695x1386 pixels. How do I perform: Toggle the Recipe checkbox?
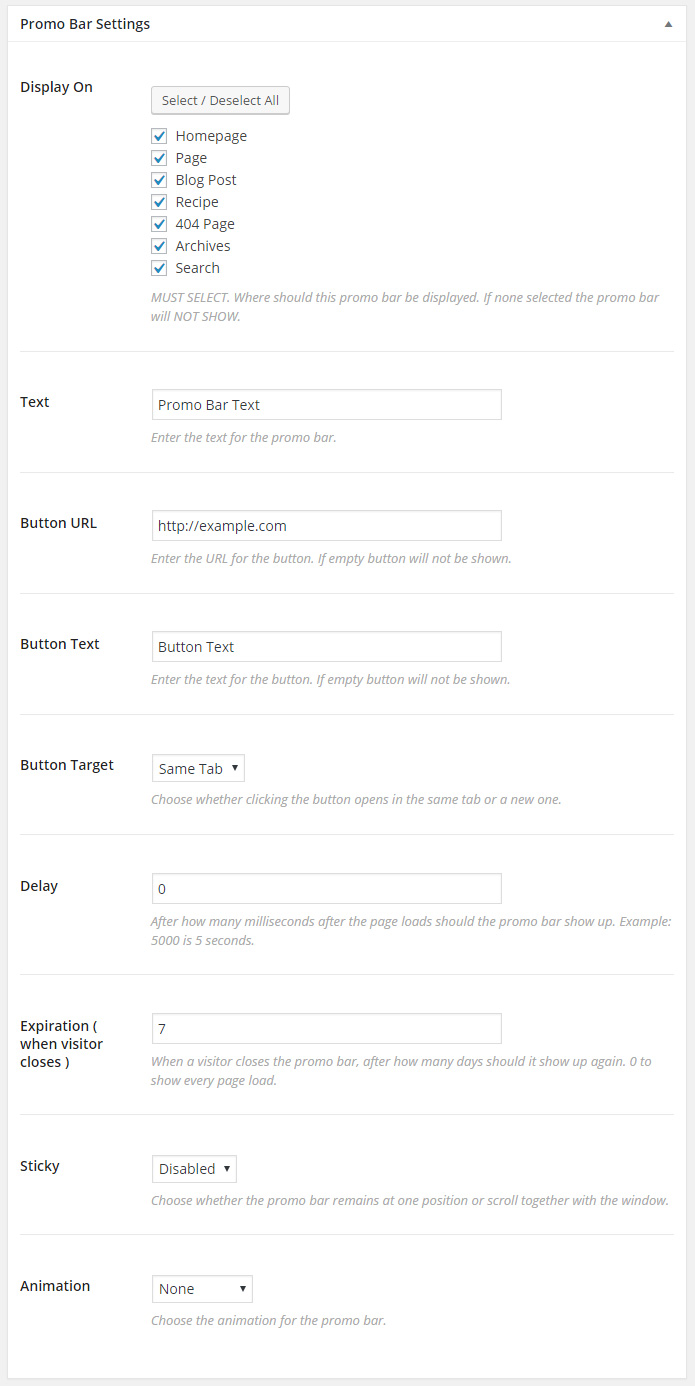159,202
